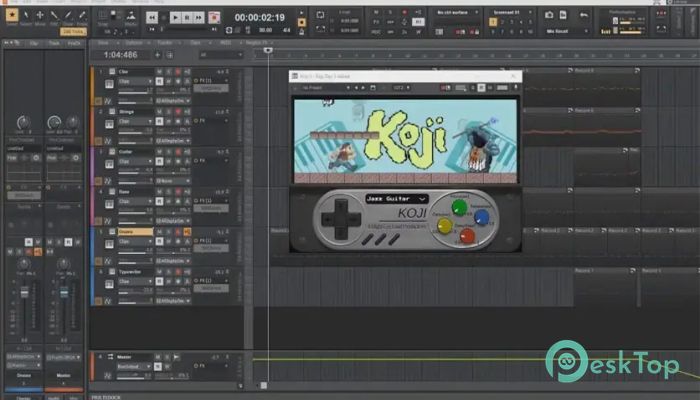Click the add track folder icon beside the plus
Image resolution: width=700 pixels, height=400 pixels.
click(x=170, y=55)
